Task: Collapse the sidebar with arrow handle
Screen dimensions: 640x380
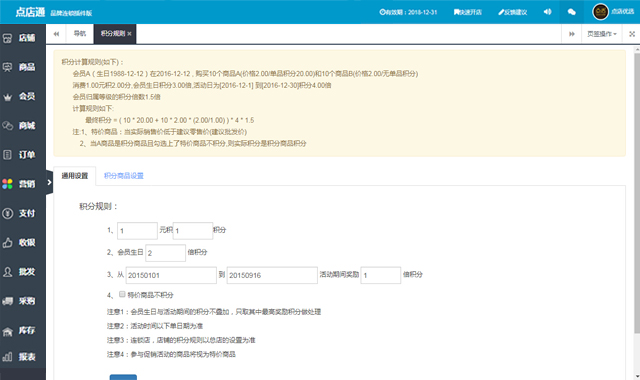Action: point(49,182)
